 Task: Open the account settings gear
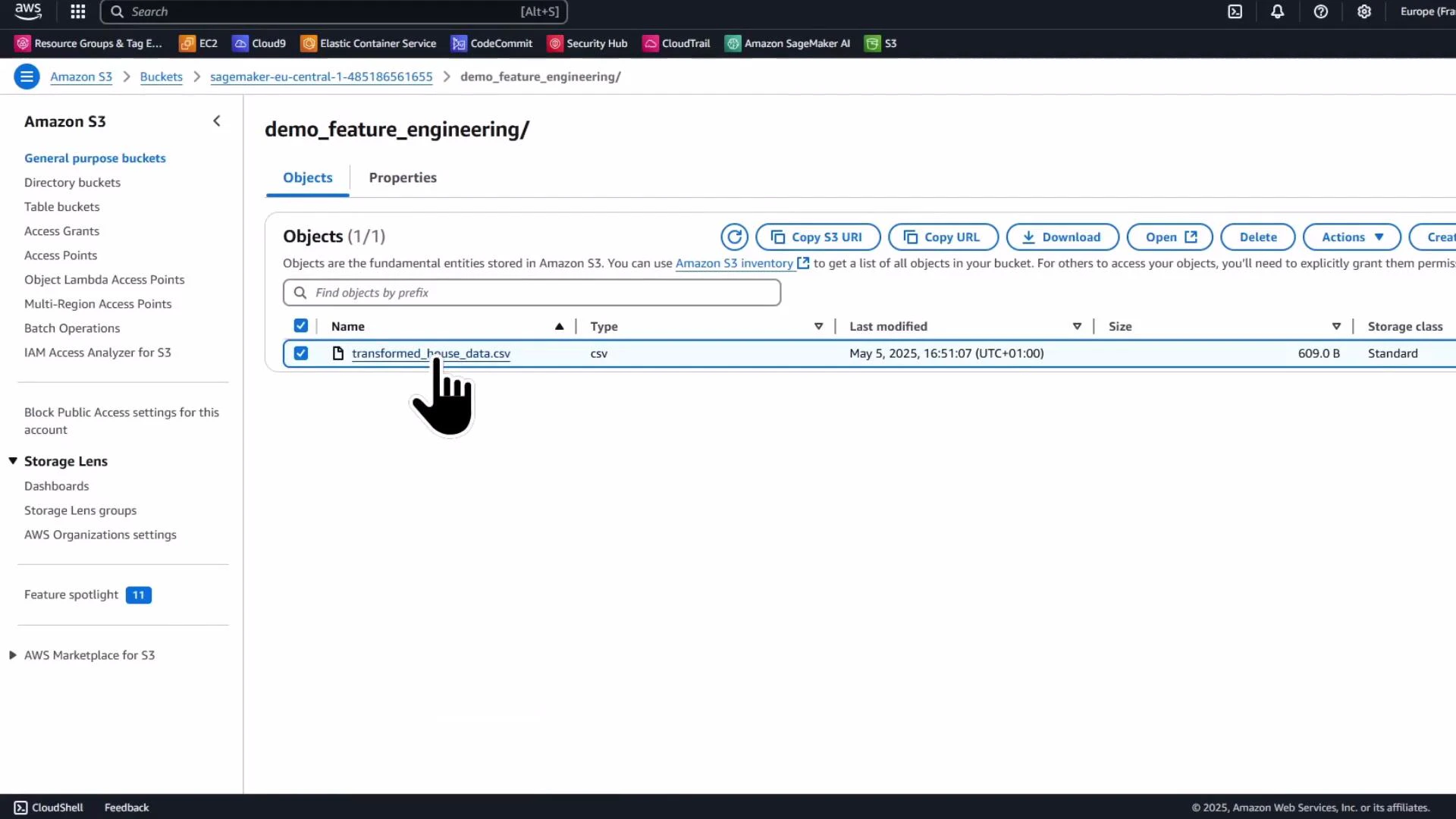tap(1364, 11)
